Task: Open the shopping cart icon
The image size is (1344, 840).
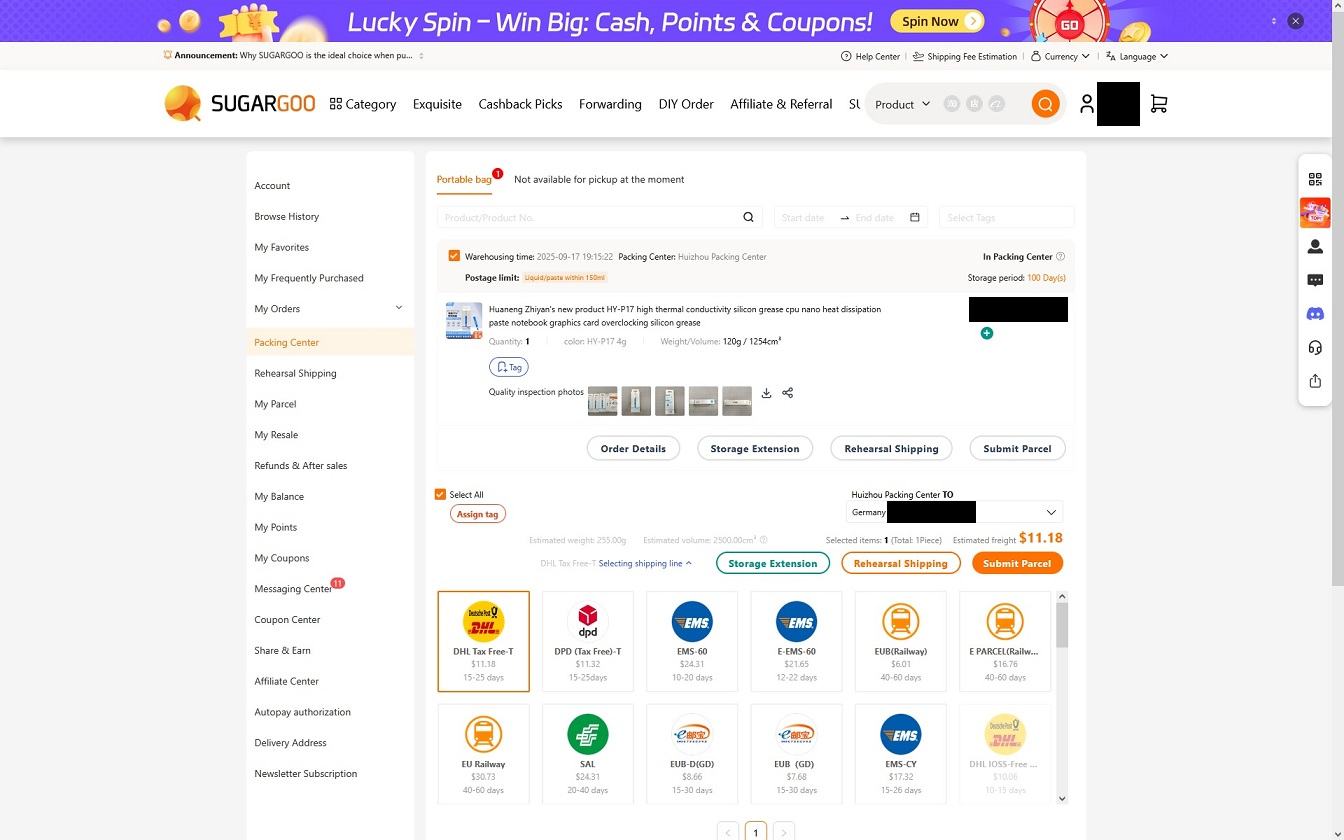Action: point(1159,104)
